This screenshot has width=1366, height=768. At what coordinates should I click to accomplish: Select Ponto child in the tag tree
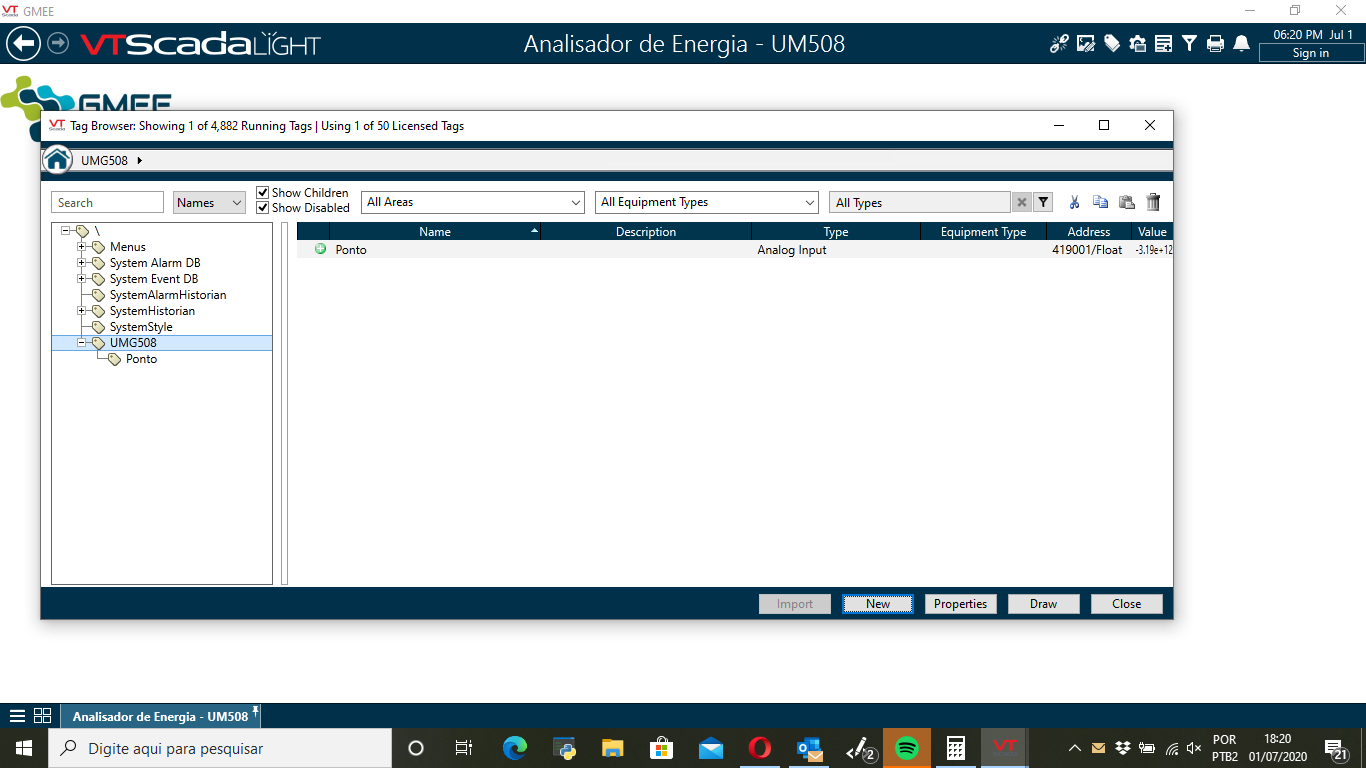coord(141,359)
